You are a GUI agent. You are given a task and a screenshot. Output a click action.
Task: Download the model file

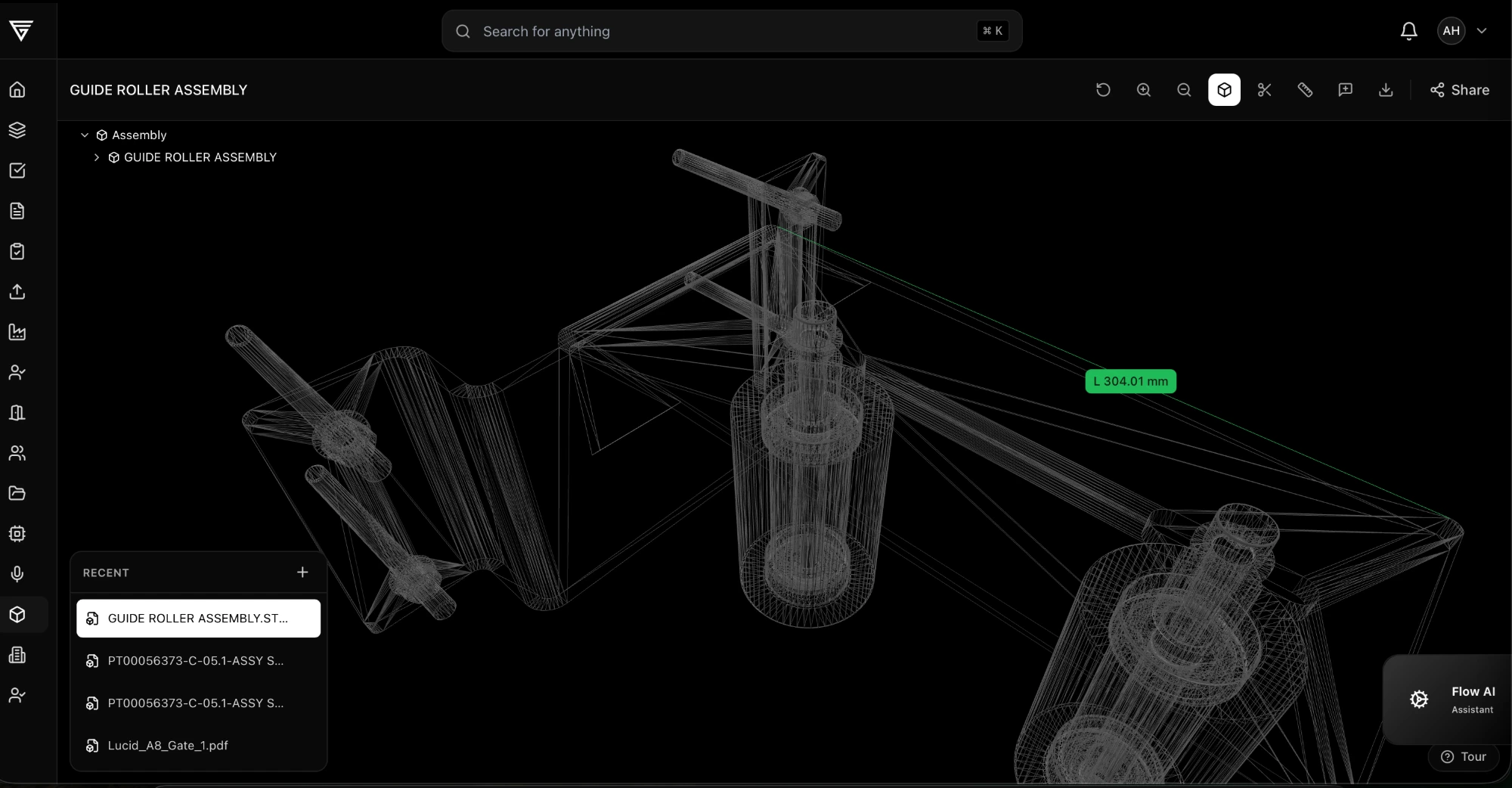(x=1386, y=90)
